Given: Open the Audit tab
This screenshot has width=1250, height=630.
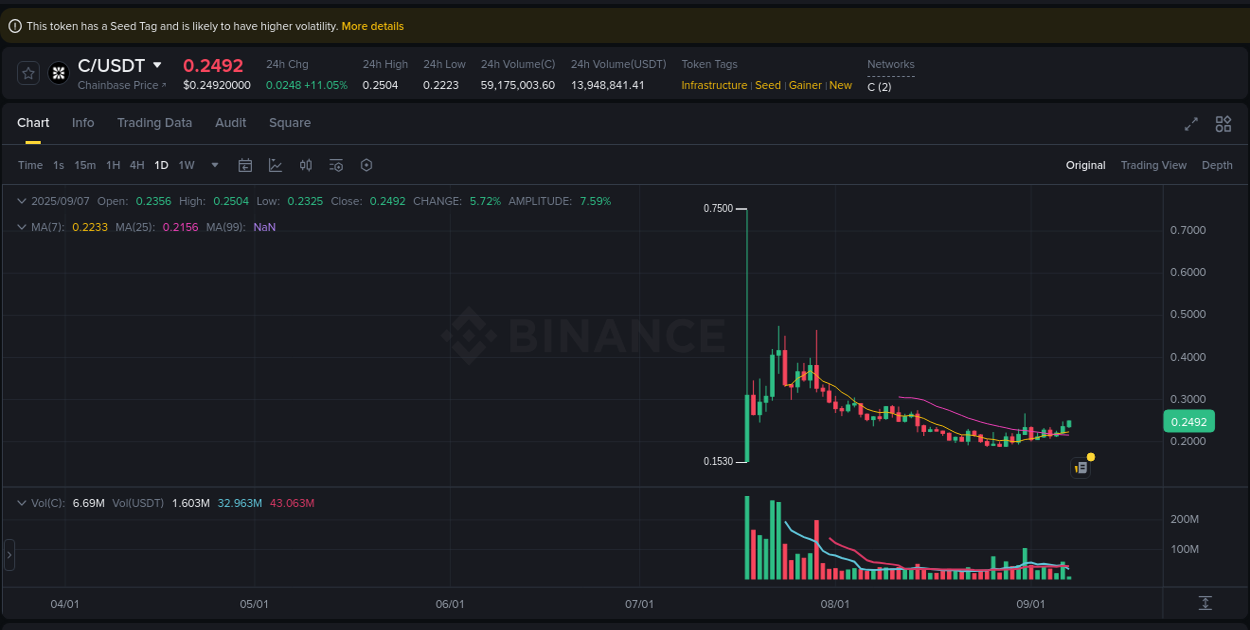Looking at the screenshot, I should point(230,122).
